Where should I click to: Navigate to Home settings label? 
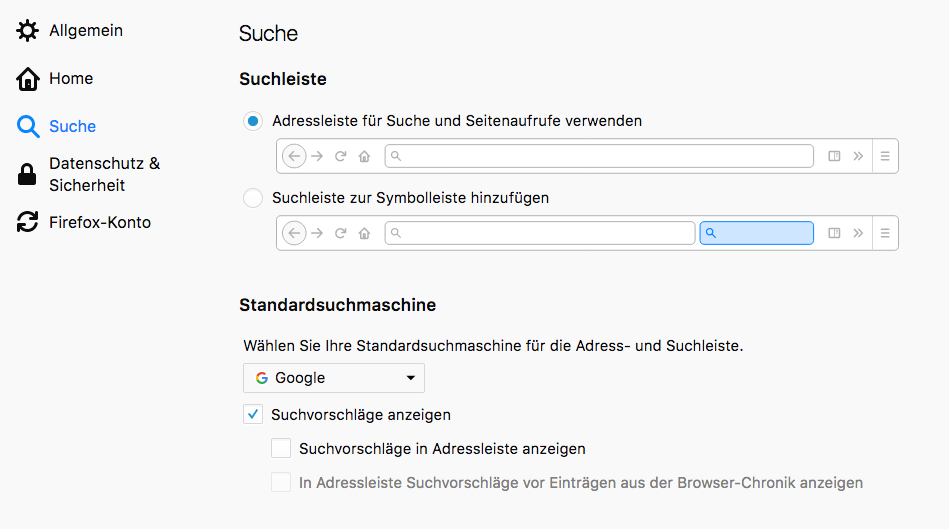coord(71,79)
